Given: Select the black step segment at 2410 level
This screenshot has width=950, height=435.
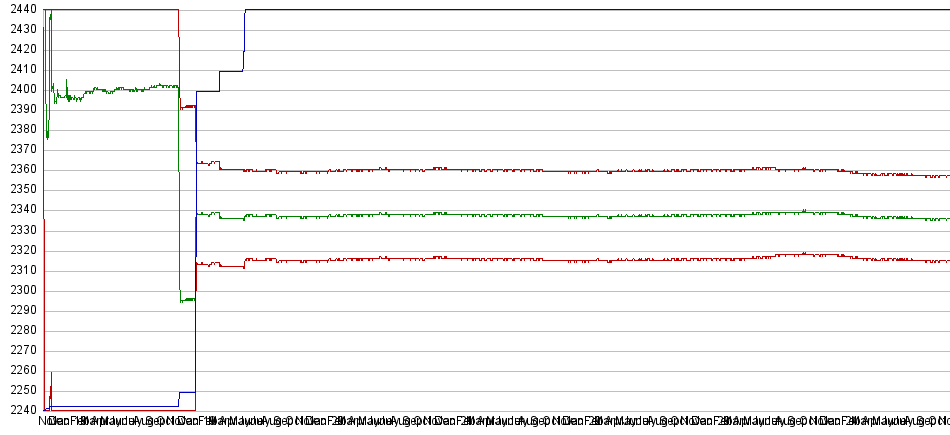Looking at the screenshot, I should pyautogui.click(x=231, y=71).
